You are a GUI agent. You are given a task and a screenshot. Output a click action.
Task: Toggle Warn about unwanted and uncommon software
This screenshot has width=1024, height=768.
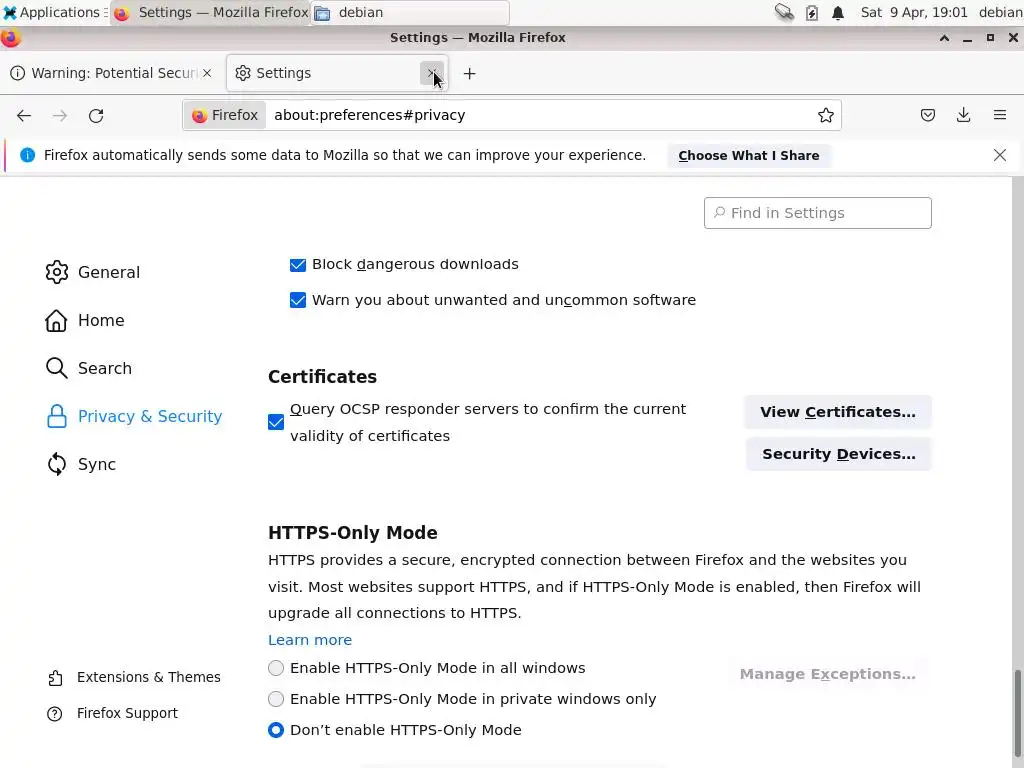tap(298, 300)
